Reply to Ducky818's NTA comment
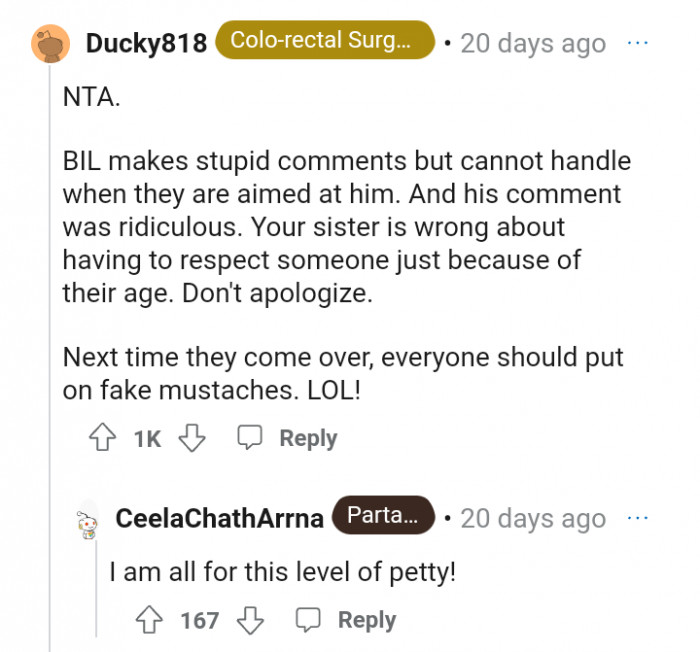 tap(307, 438)
